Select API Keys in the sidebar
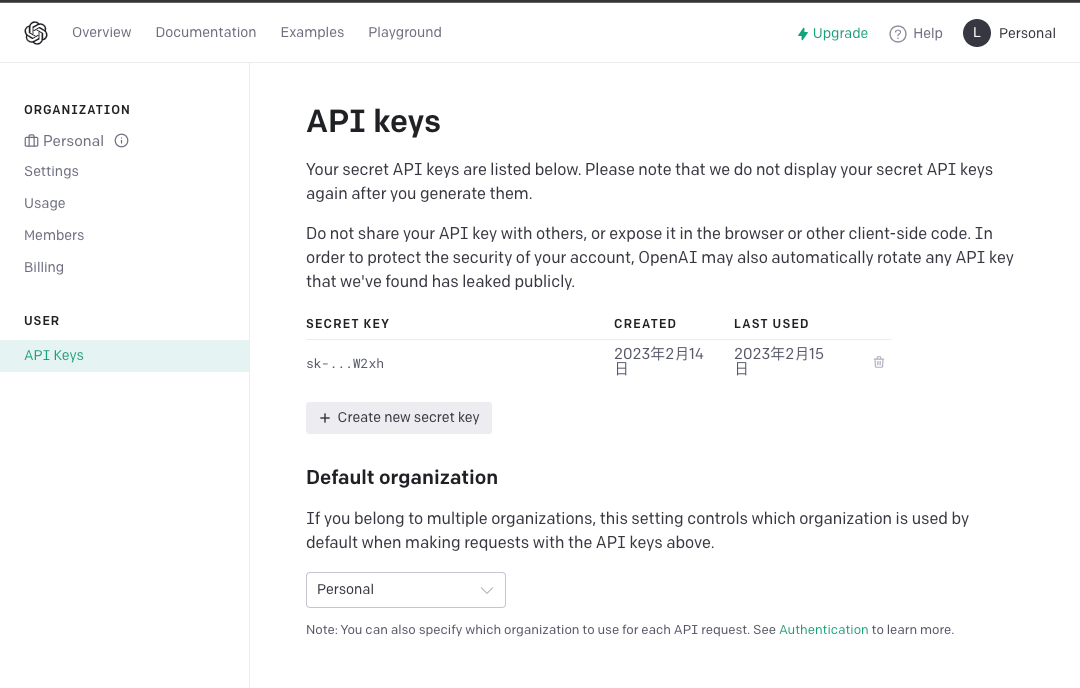The height and width of the screenshot is (688, 1080). [x=54, y=355]
